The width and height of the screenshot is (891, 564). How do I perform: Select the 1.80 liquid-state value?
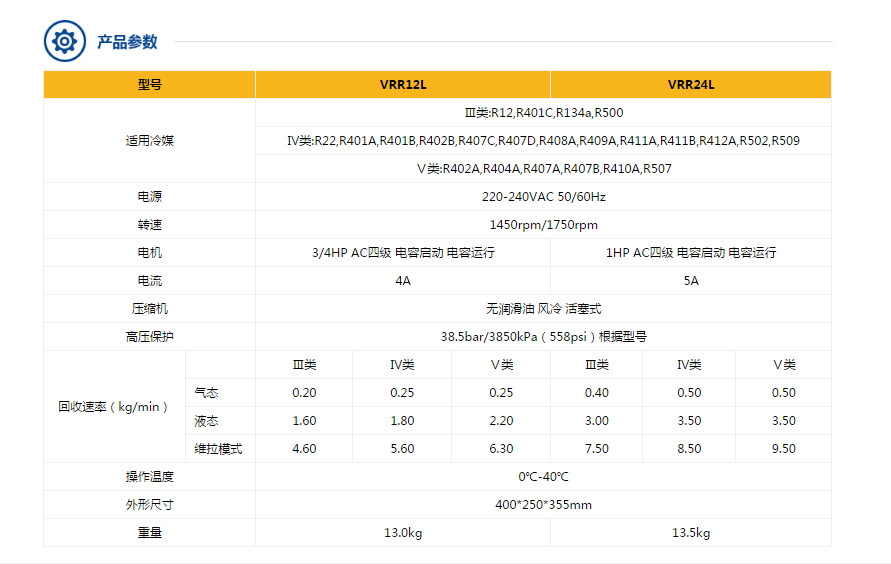click(402, 421)
